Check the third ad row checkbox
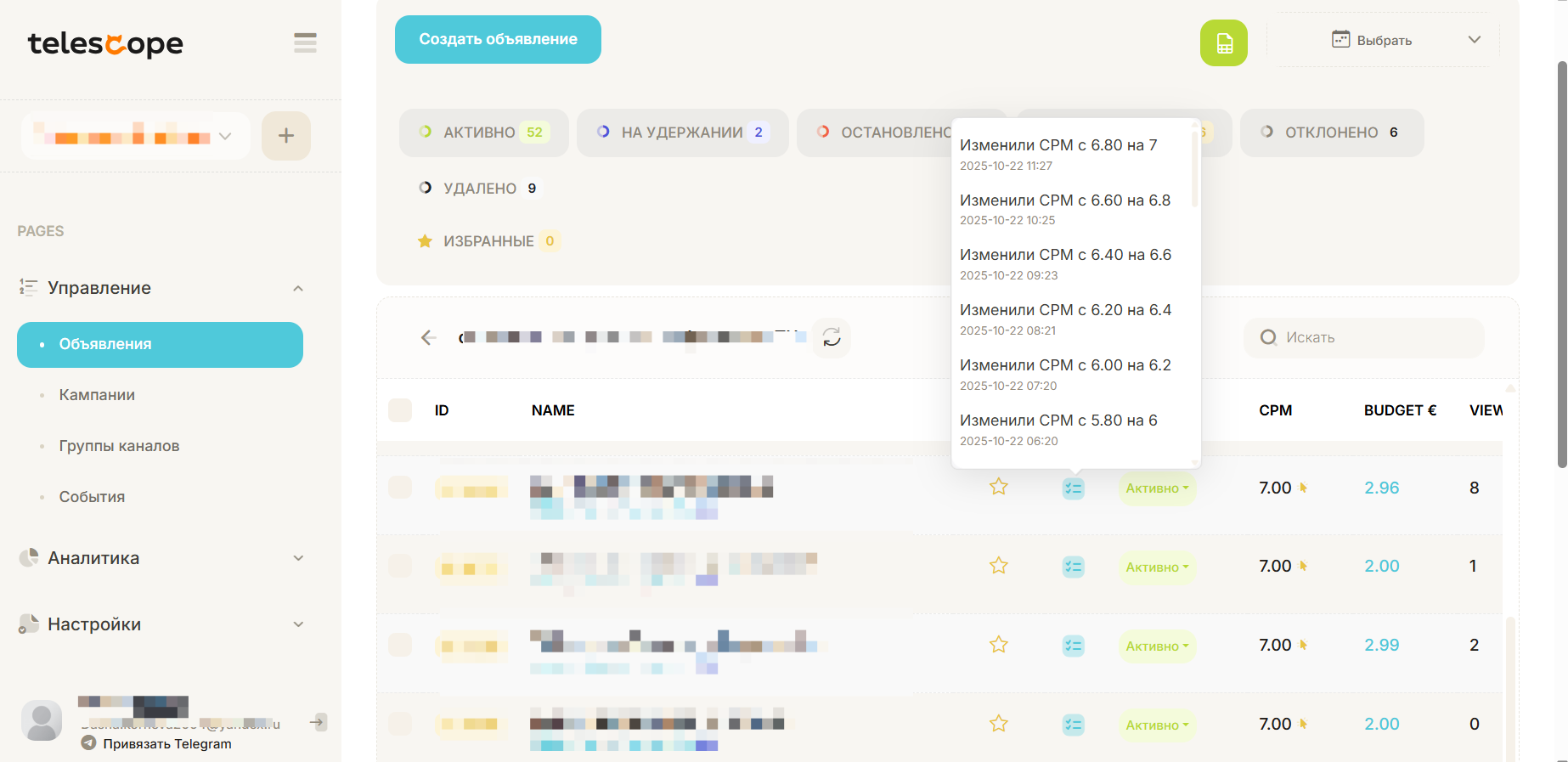 (x=400, y=646)
